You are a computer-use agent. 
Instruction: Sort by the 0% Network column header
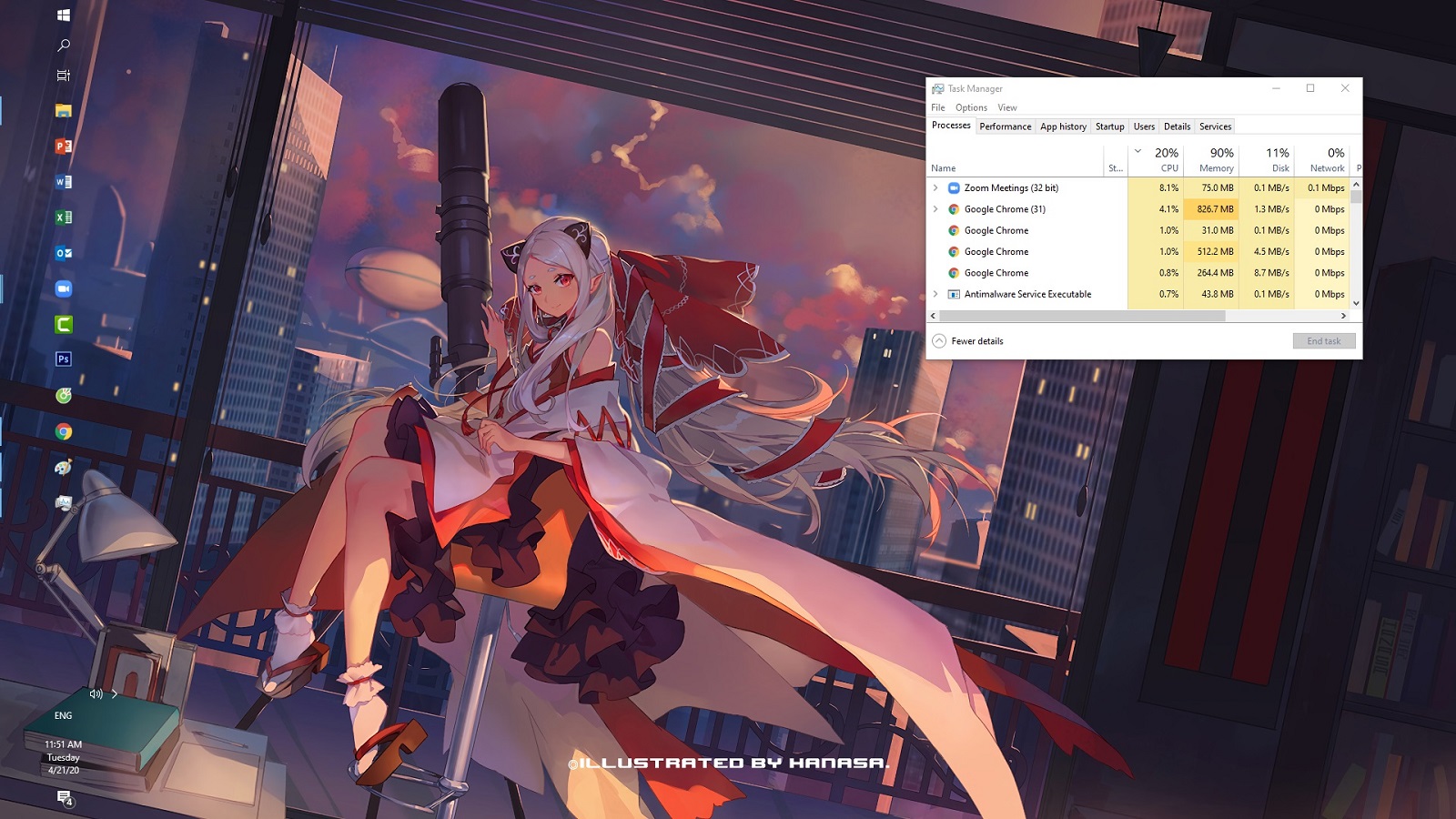[1322, 160]
